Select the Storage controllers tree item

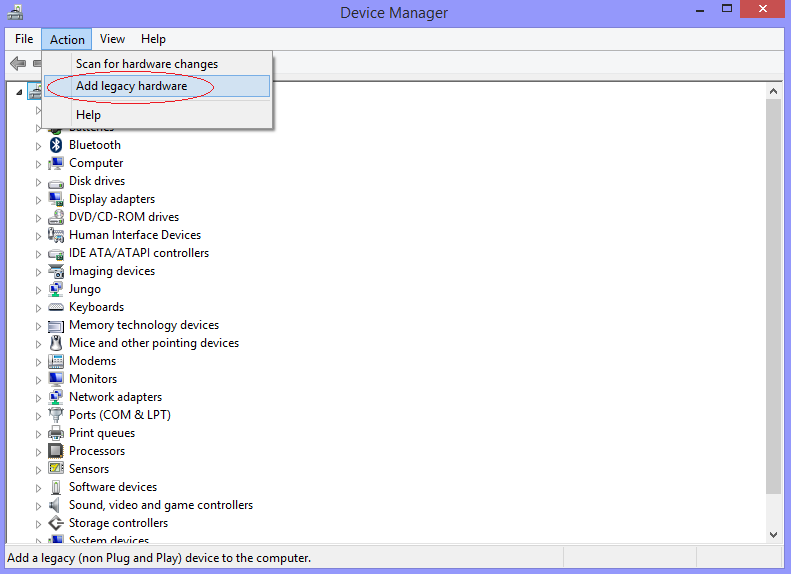click(118, 523)
